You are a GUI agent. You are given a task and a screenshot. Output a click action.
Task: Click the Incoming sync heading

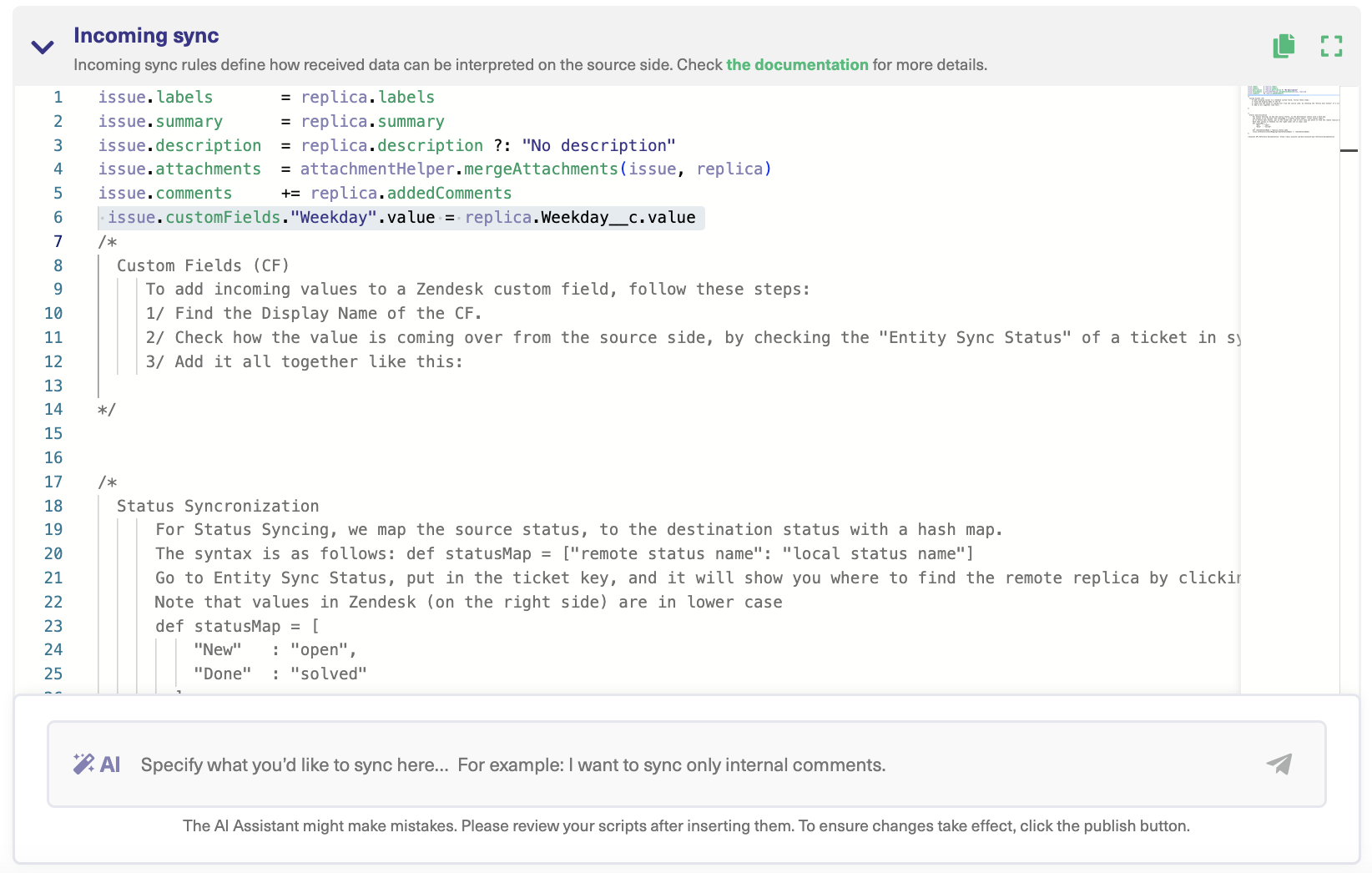pyautogui.click(x=146, y=35)
